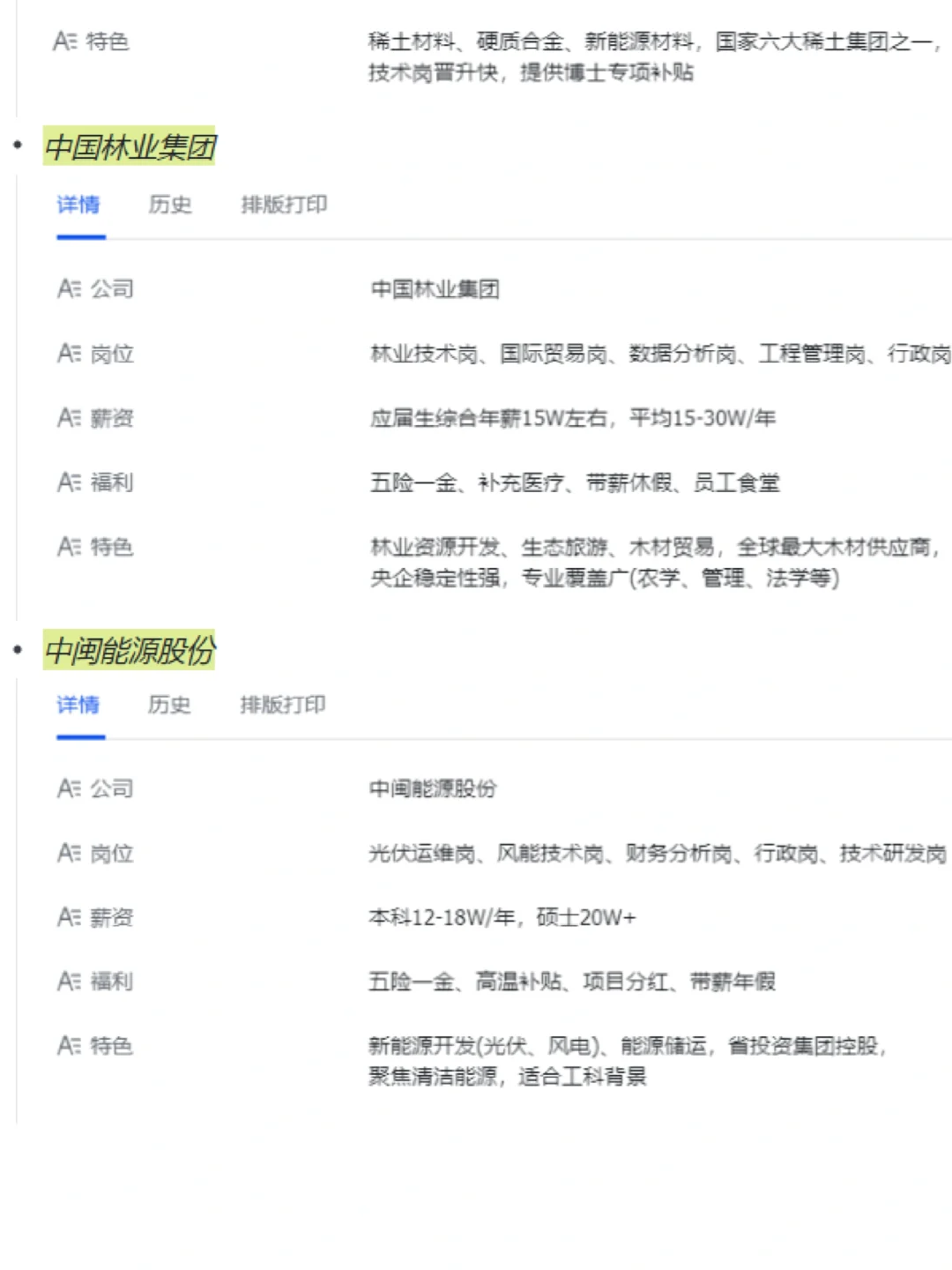The width and height of the screenshot is (952, 1270).
Task: Click 福利 field label in 中国林业集团 section
Action: point(112,482)
